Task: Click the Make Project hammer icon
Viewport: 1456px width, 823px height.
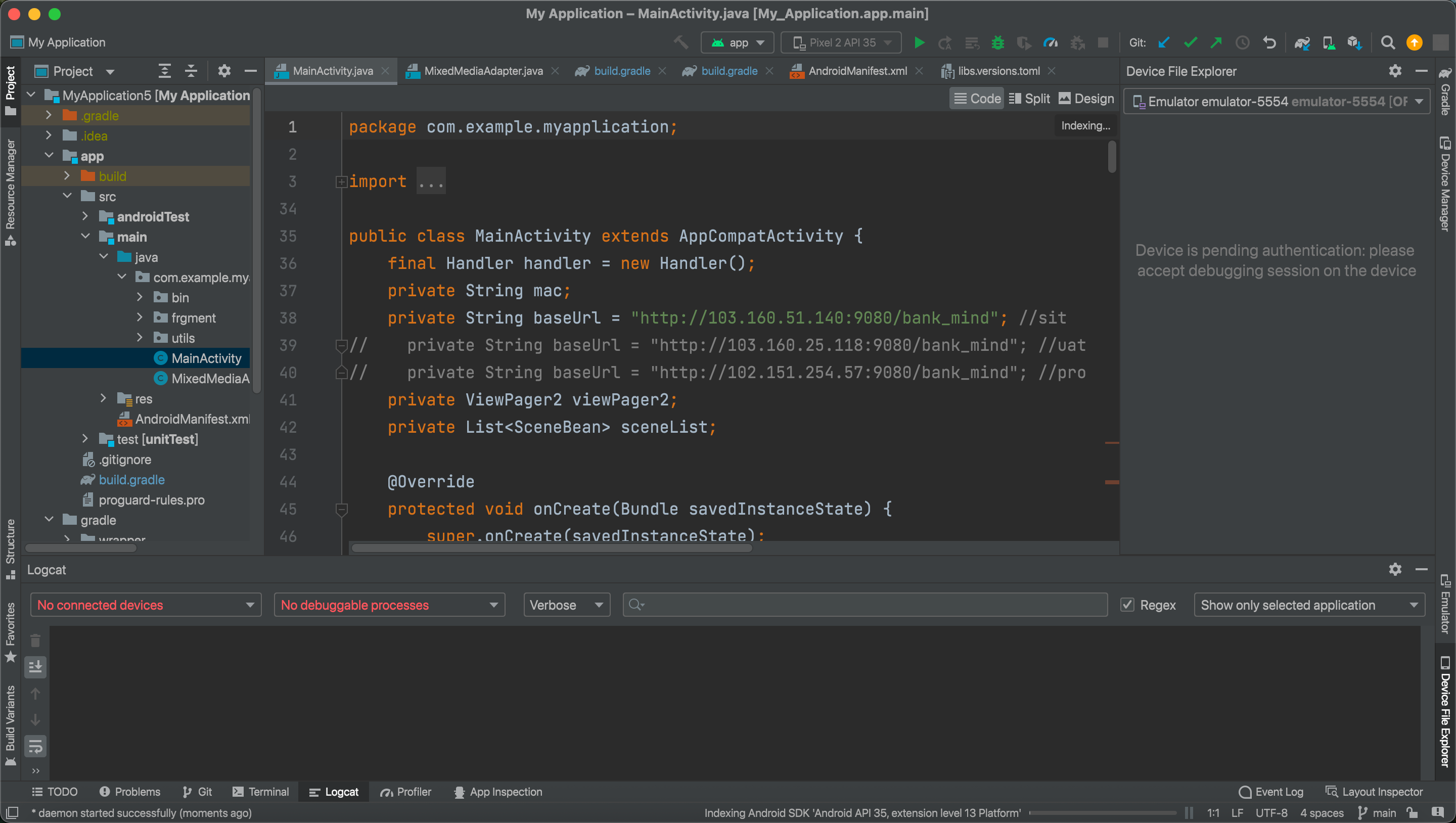Action: 680,42
